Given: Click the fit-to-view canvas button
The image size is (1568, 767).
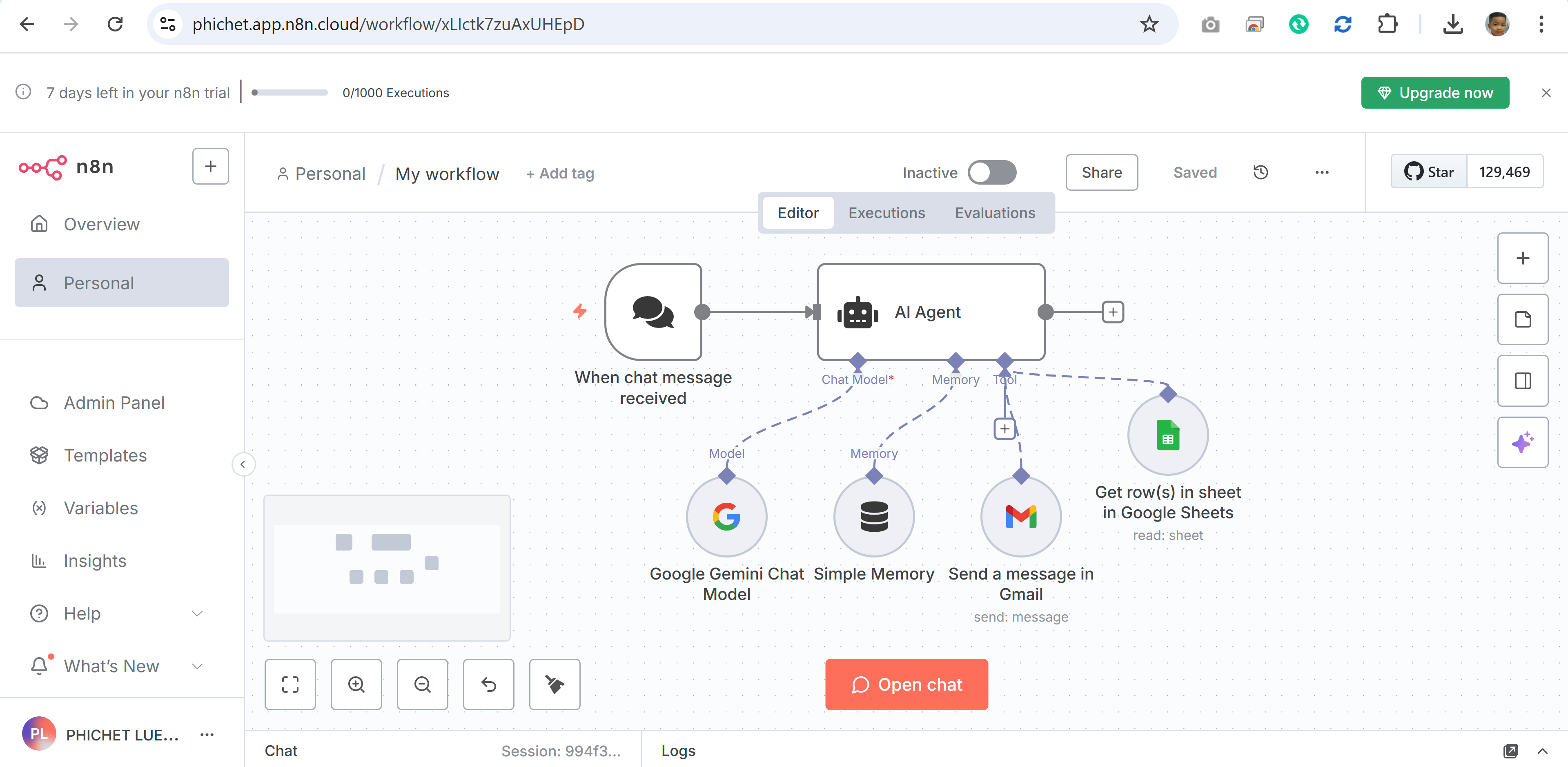Looking at the screenshot, I should click(290, 684).
